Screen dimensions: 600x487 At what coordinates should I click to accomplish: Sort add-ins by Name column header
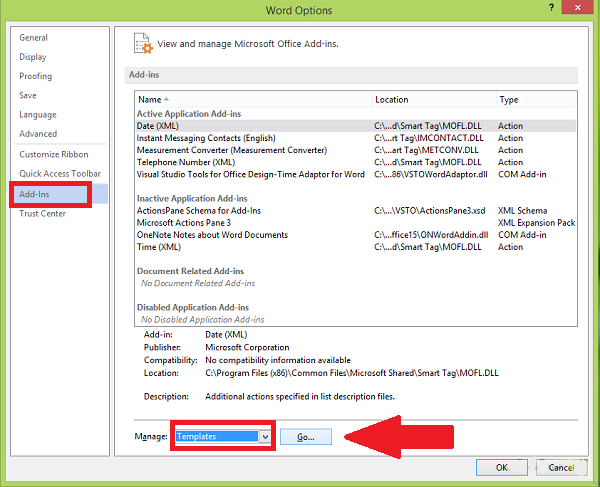(150, 100)
